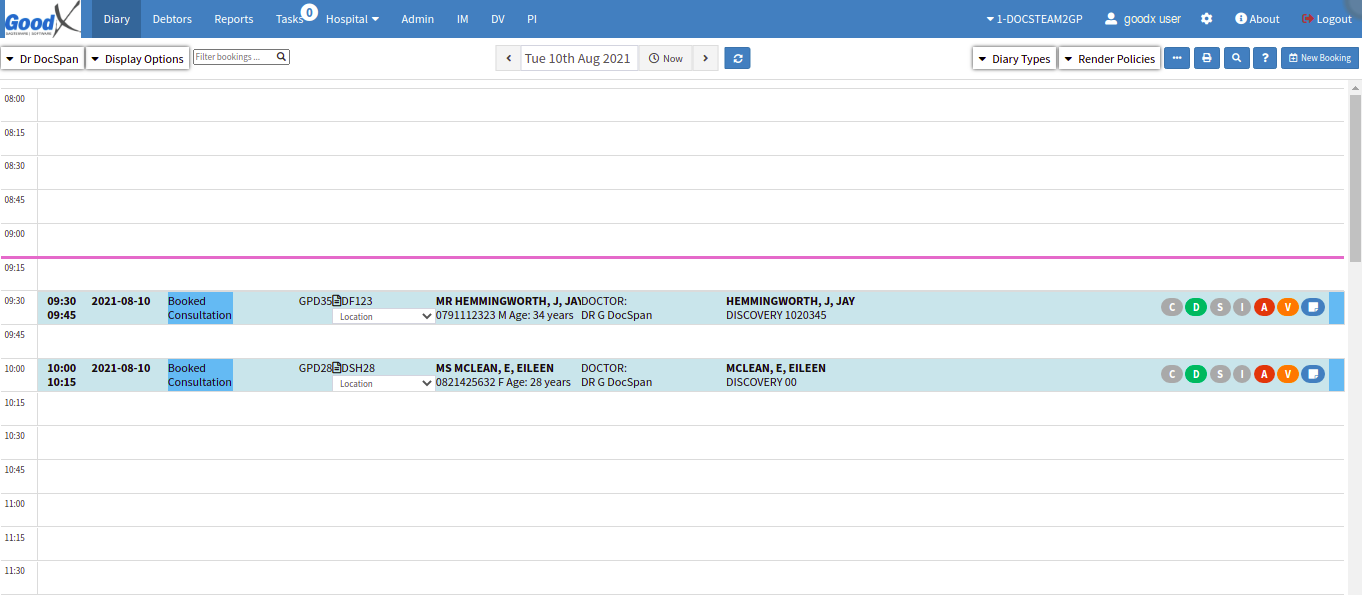Open Location dropdown for McLean booking
1362x595 pixels.
(x=384, y=383)
